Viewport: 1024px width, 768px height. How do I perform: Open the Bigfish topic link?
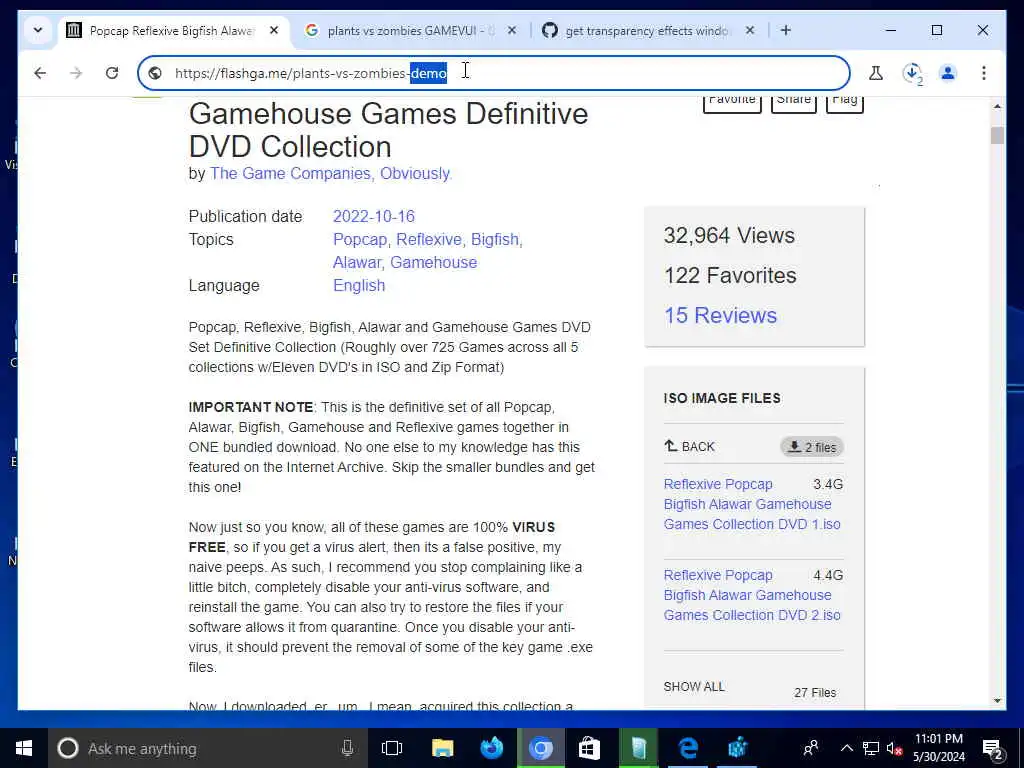click(496, 240)
